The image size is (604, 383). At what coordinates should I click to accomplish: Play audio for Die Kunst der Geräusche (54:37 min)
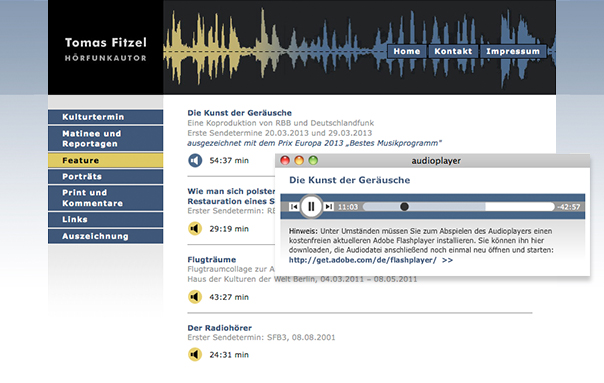tap(195, 160)
